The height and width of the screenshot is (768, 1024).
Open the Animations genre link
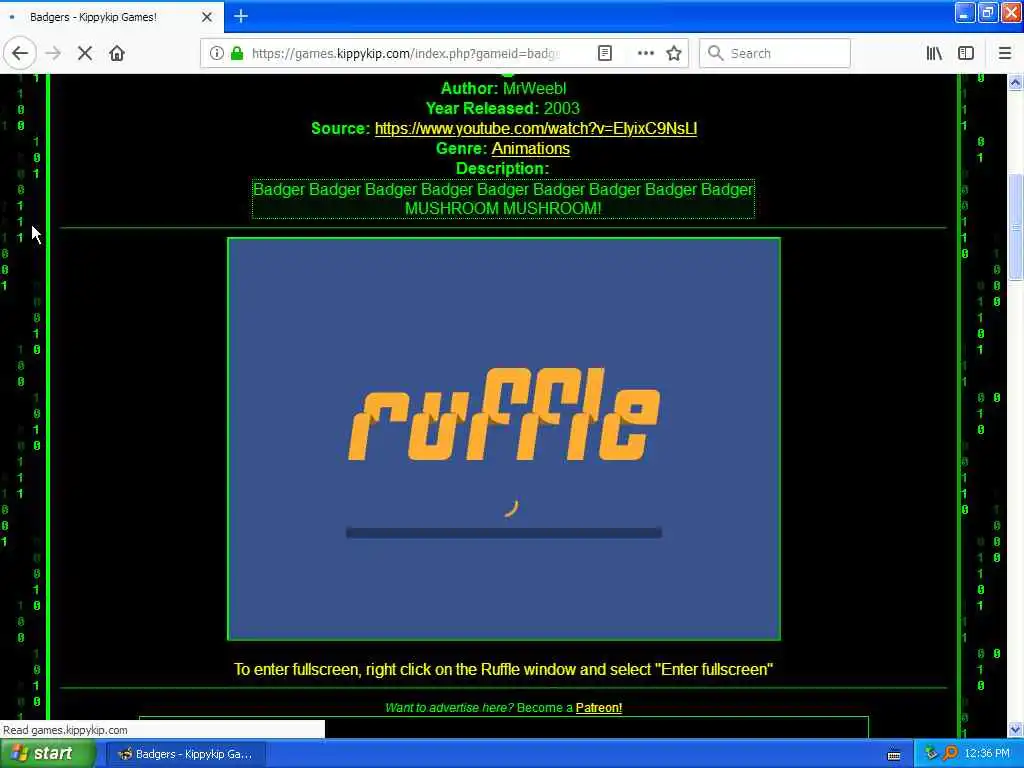click(x=530, y=149)
